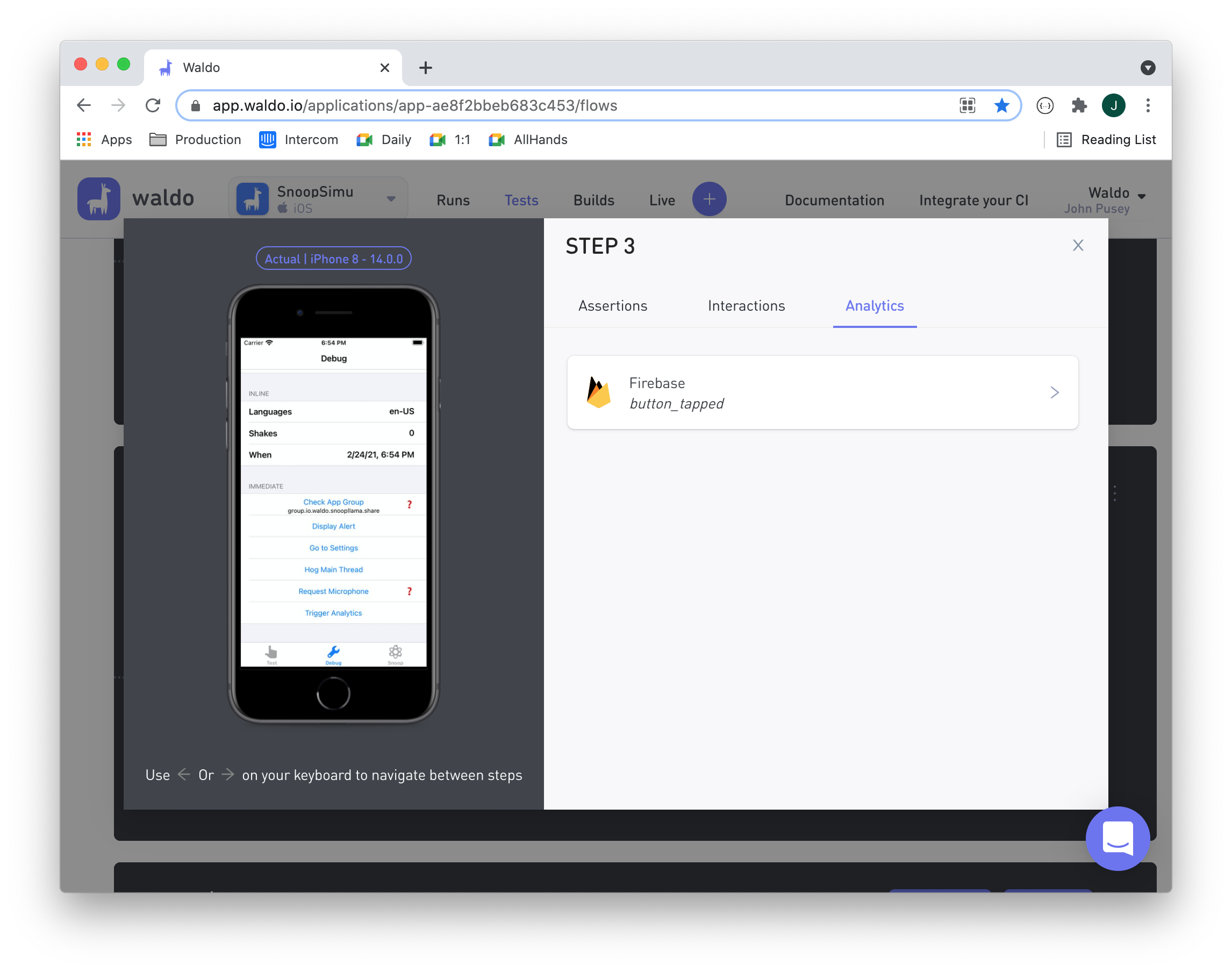Open Integrate your CI link
This screenshot has width=1232, height=972.
click(x=973, y=201)
